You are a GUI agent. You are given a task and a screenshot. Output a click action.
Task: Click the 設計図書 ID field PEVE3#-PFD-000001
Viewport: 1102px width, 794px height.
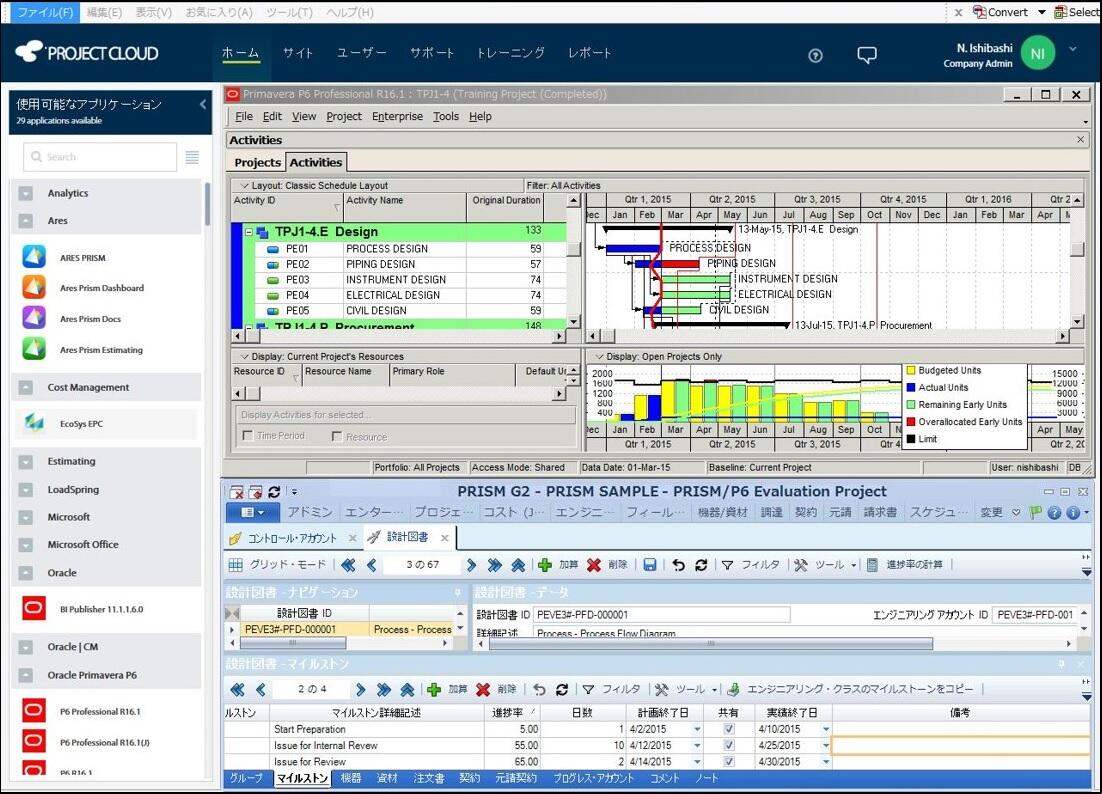click(661, 615)
